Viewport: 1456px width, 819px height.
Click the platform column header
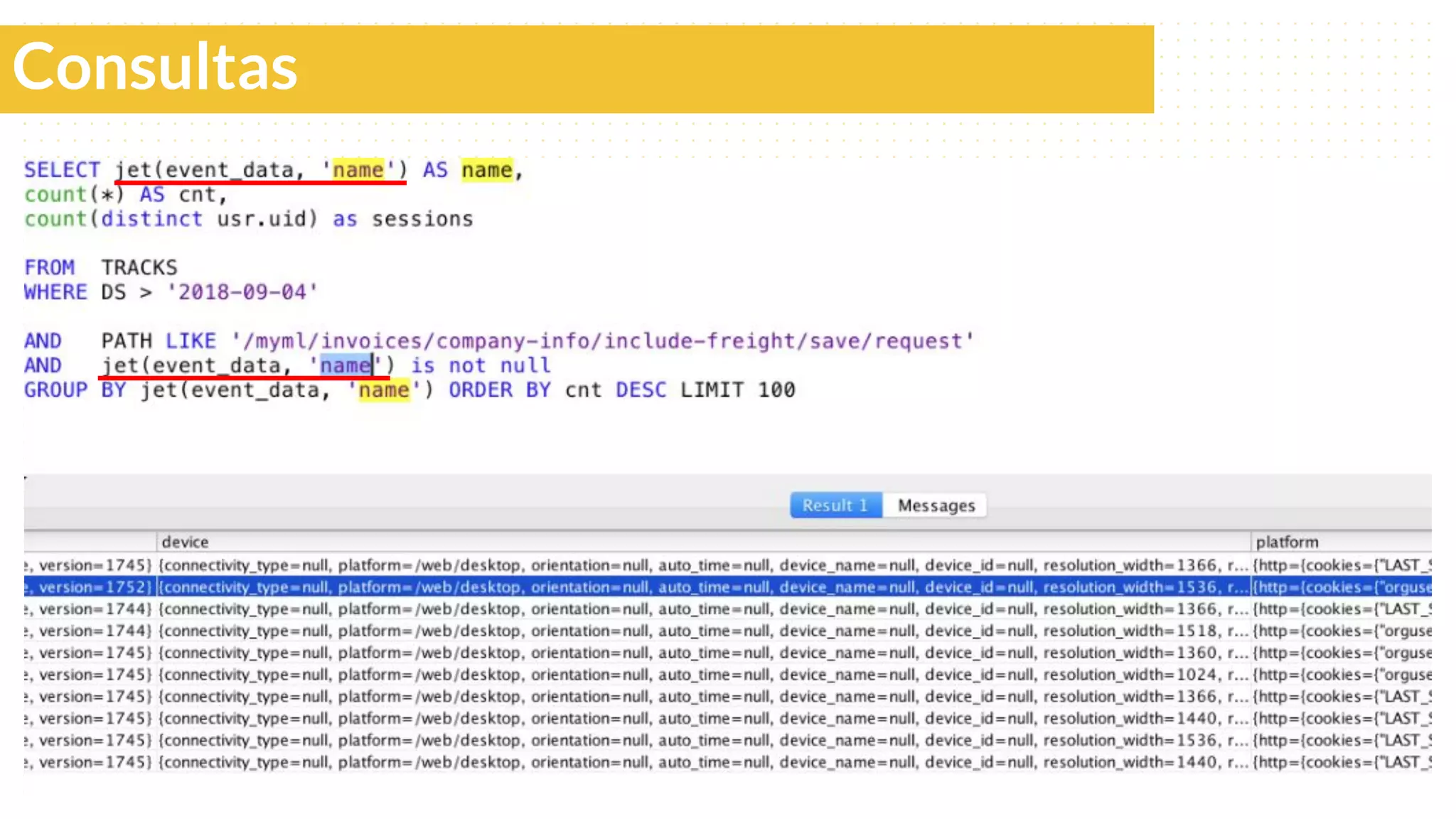click(x=1287, y=542)
